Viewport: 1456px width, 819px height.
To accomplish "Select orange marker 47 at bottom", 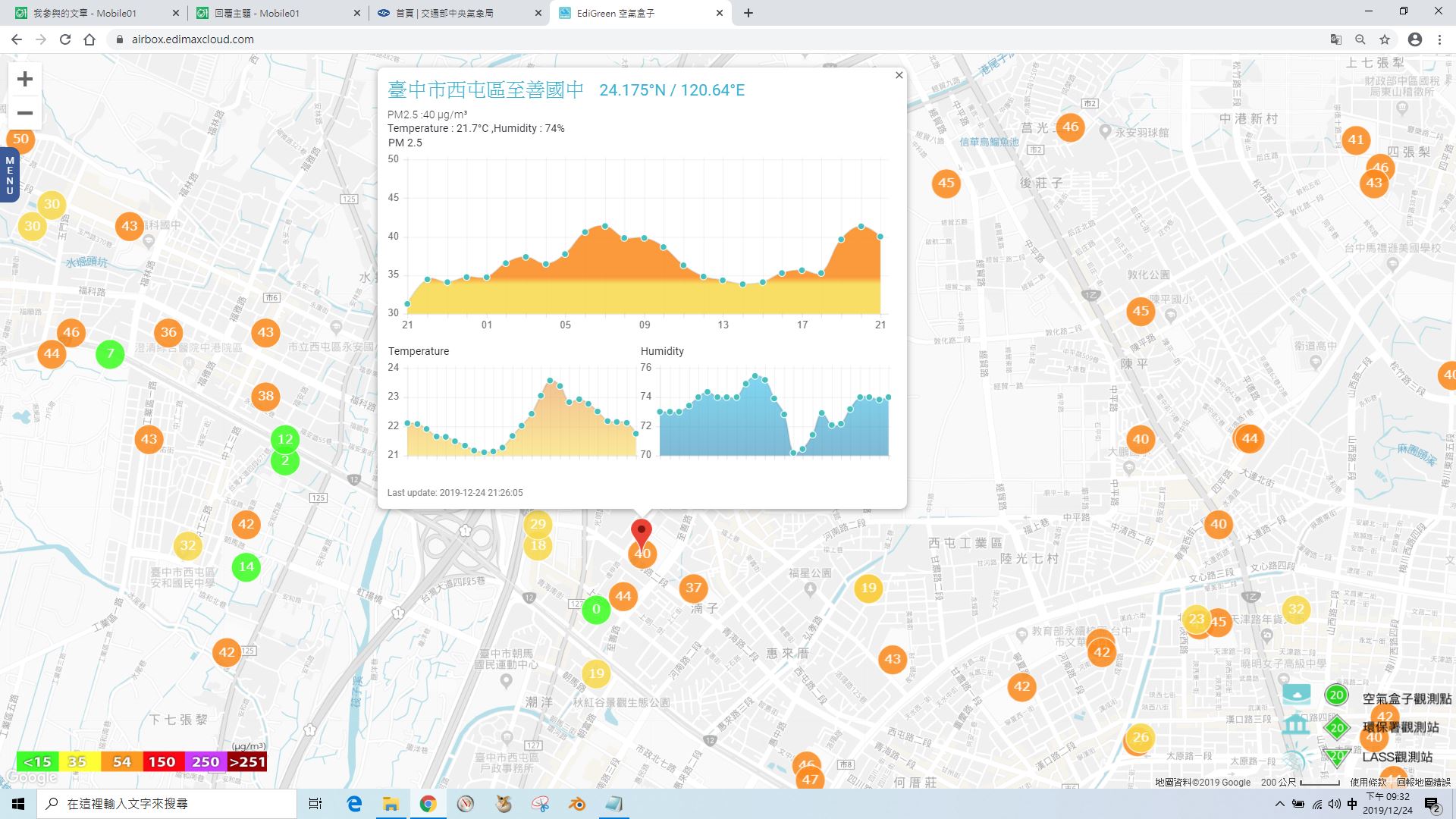I will 810,779.
